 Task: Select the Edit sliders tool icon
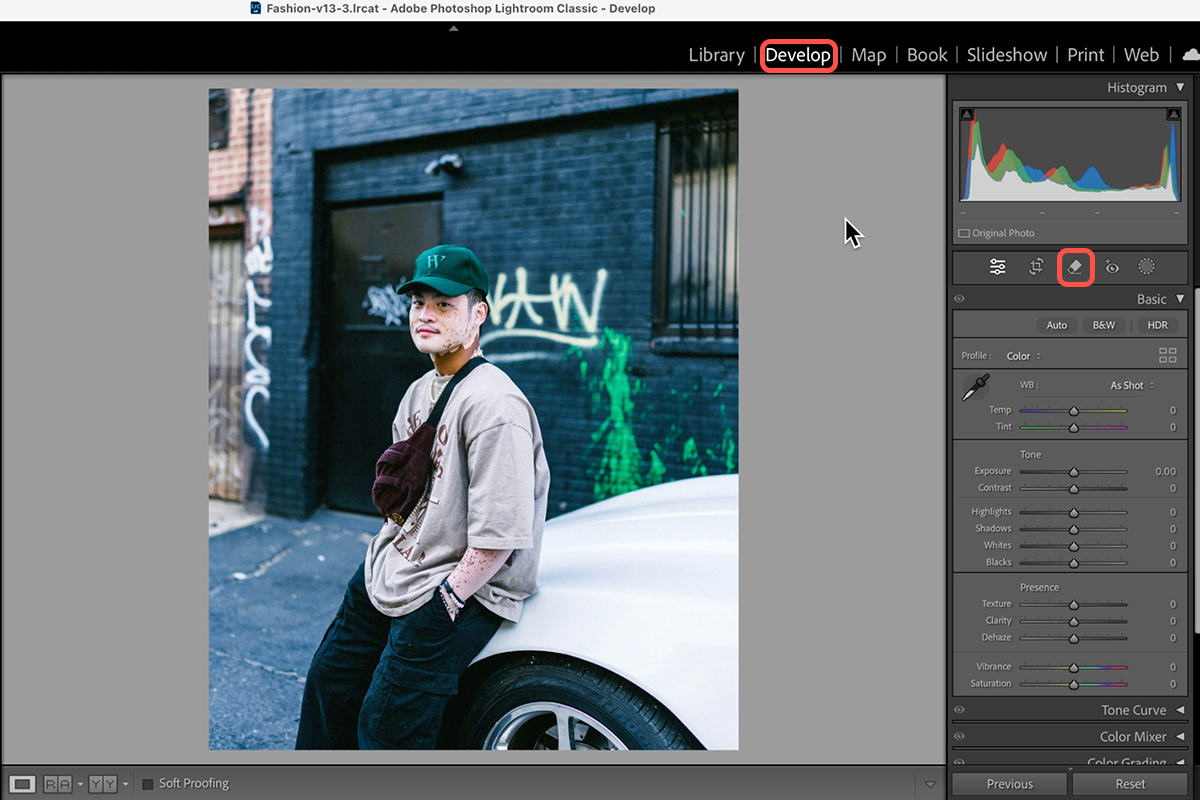click(x=998, y=267)
